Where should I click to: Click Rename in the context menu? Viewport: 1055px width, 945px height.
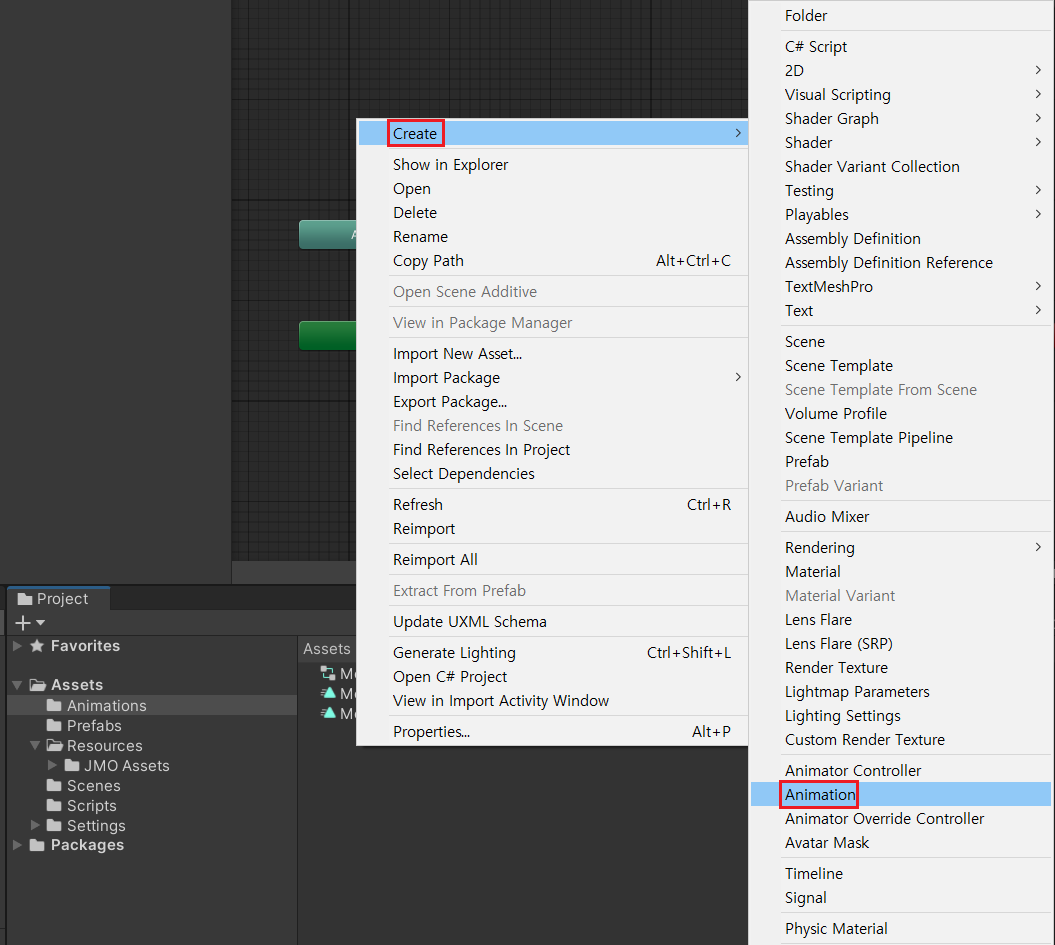coord(553,237)
